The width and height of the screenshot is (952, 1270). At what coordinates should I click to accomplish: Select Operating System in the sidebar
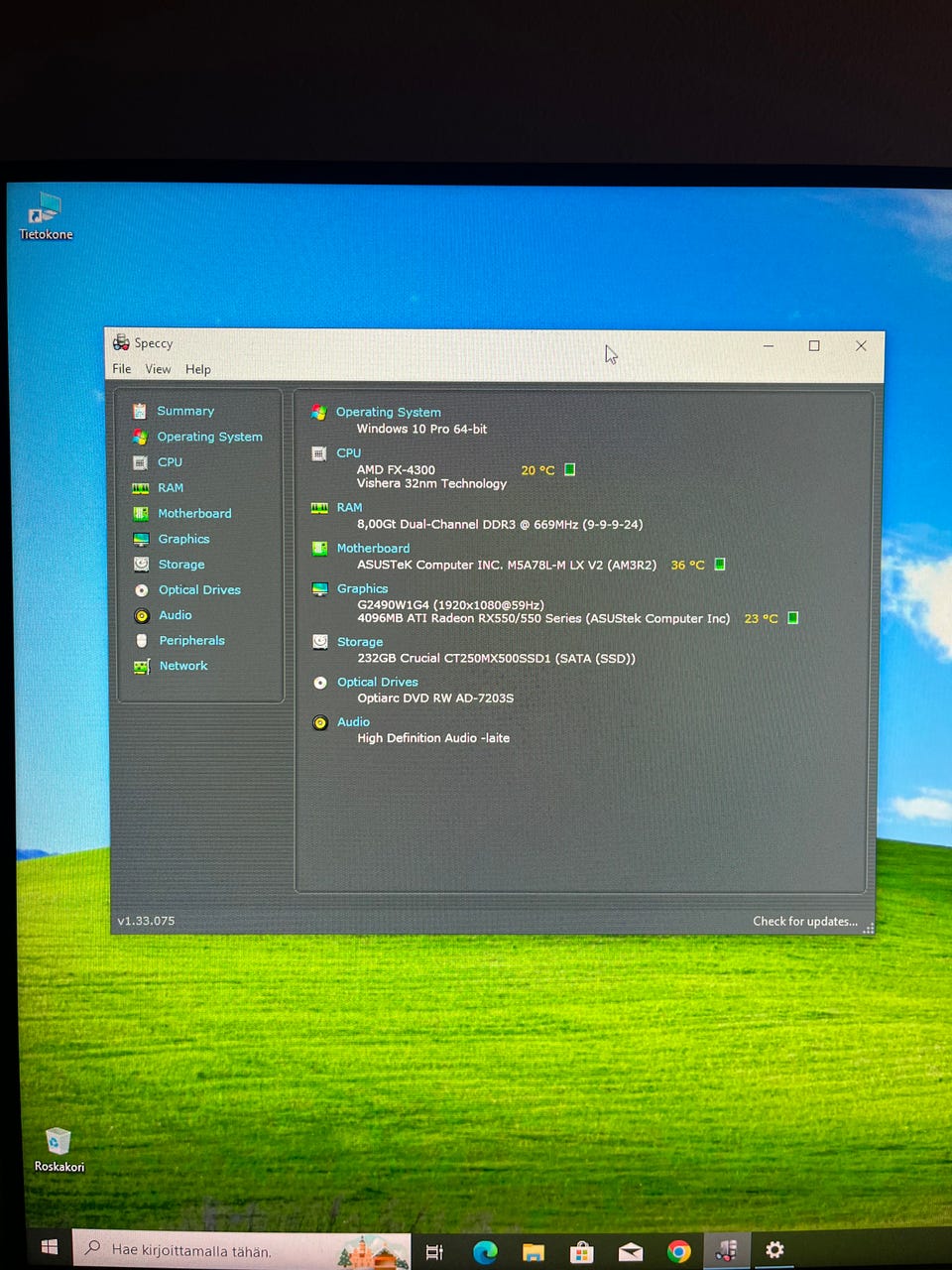pyautogui.click(x=210, y=437)
